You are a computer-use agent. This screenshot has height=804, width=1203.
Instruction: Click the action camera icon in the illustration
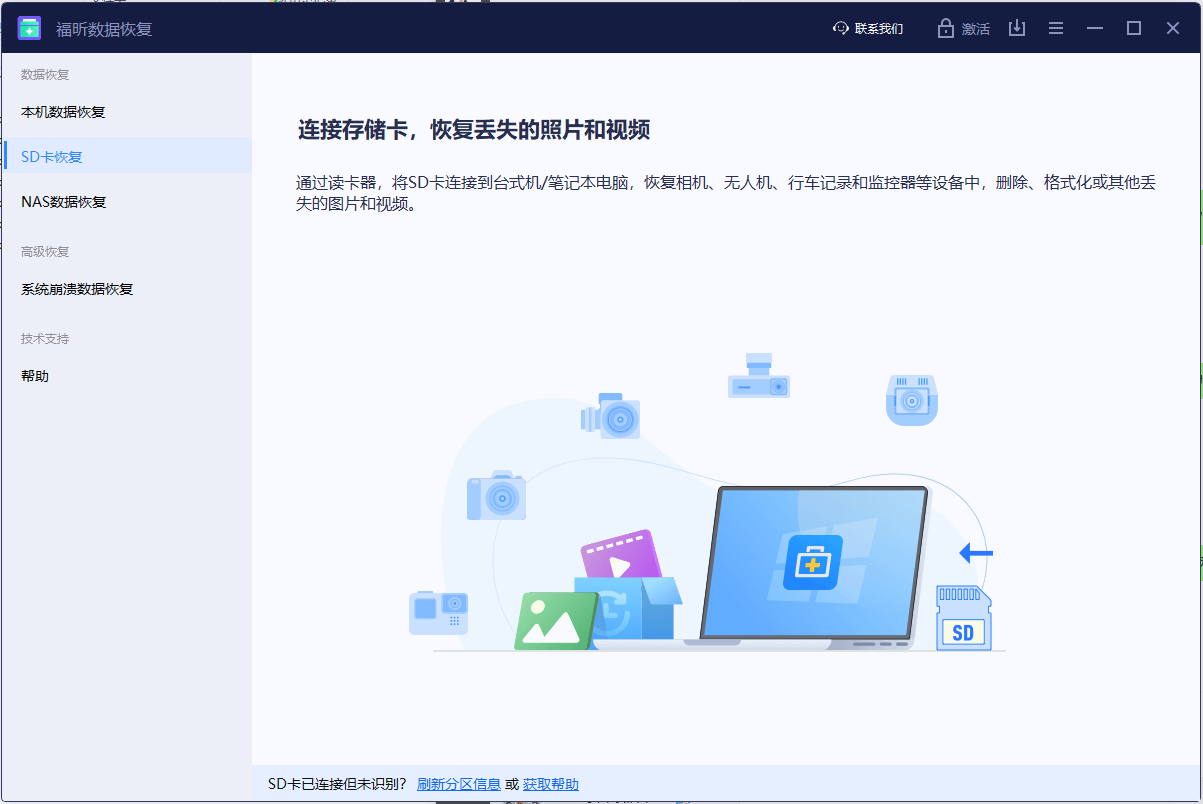pyautogui.click(x=438, y=612)
